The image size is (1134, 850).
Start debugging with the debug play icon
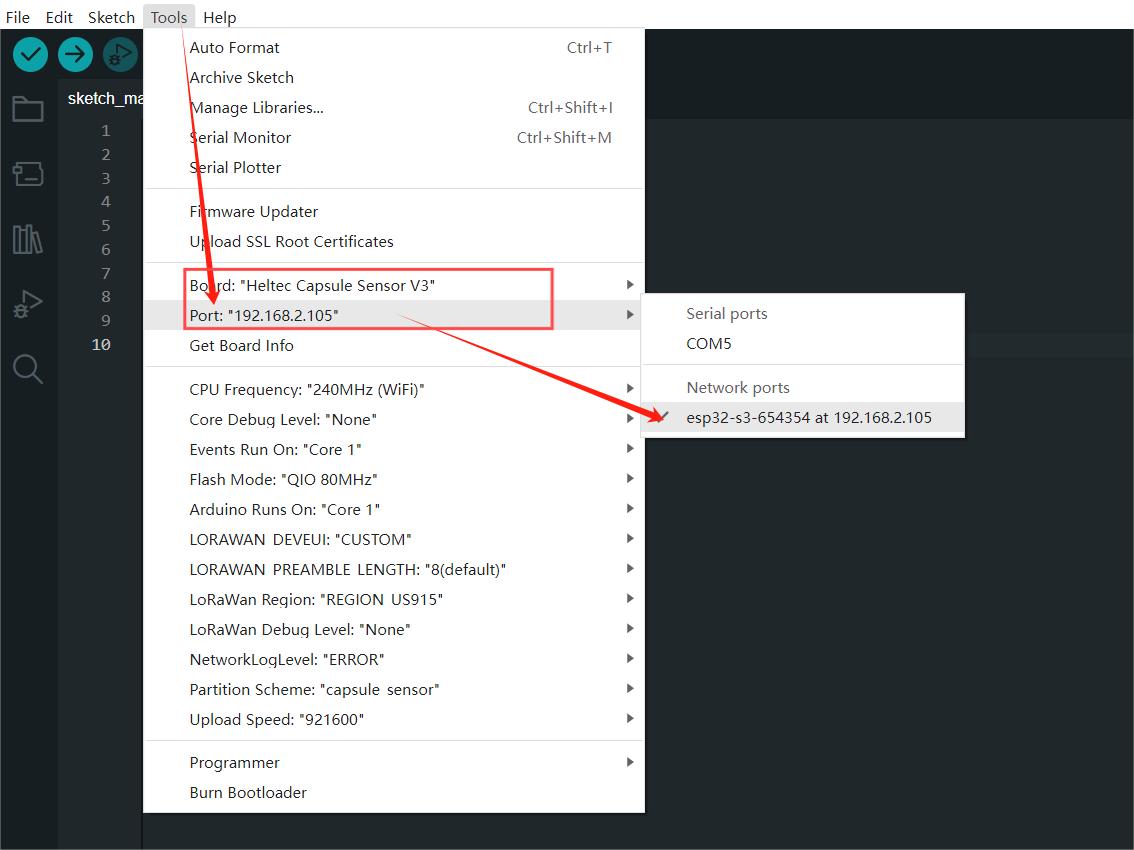120,54
